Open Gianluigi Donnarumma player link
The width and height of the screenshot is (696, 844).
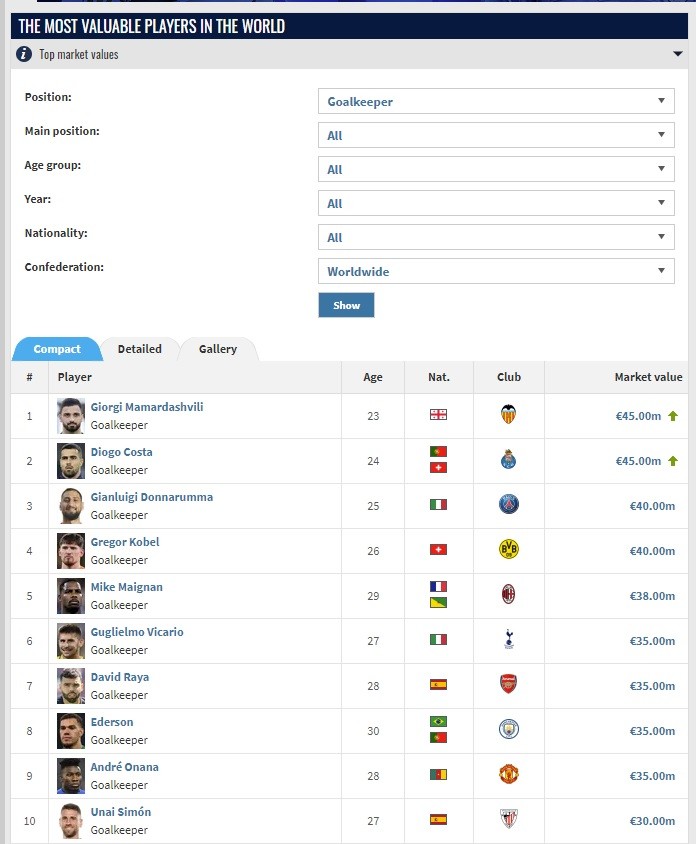(152, 497)
